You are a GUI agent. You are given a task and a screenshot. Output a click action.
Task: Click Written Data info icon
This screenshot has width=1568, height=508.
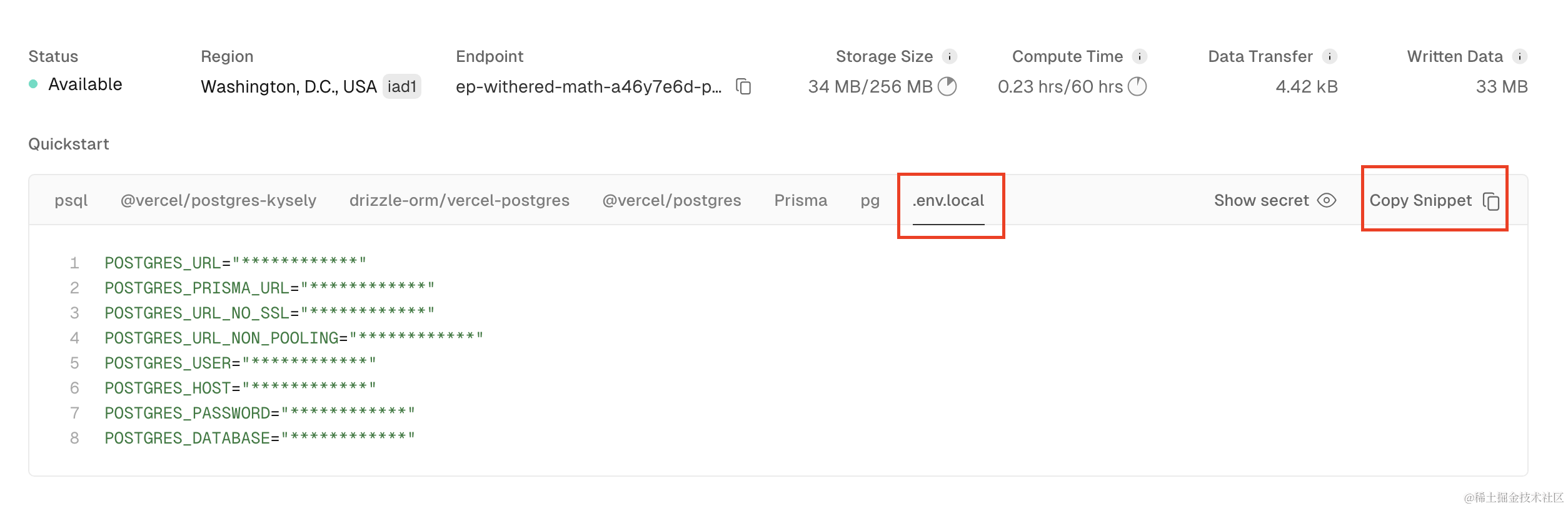(1519, 56)
